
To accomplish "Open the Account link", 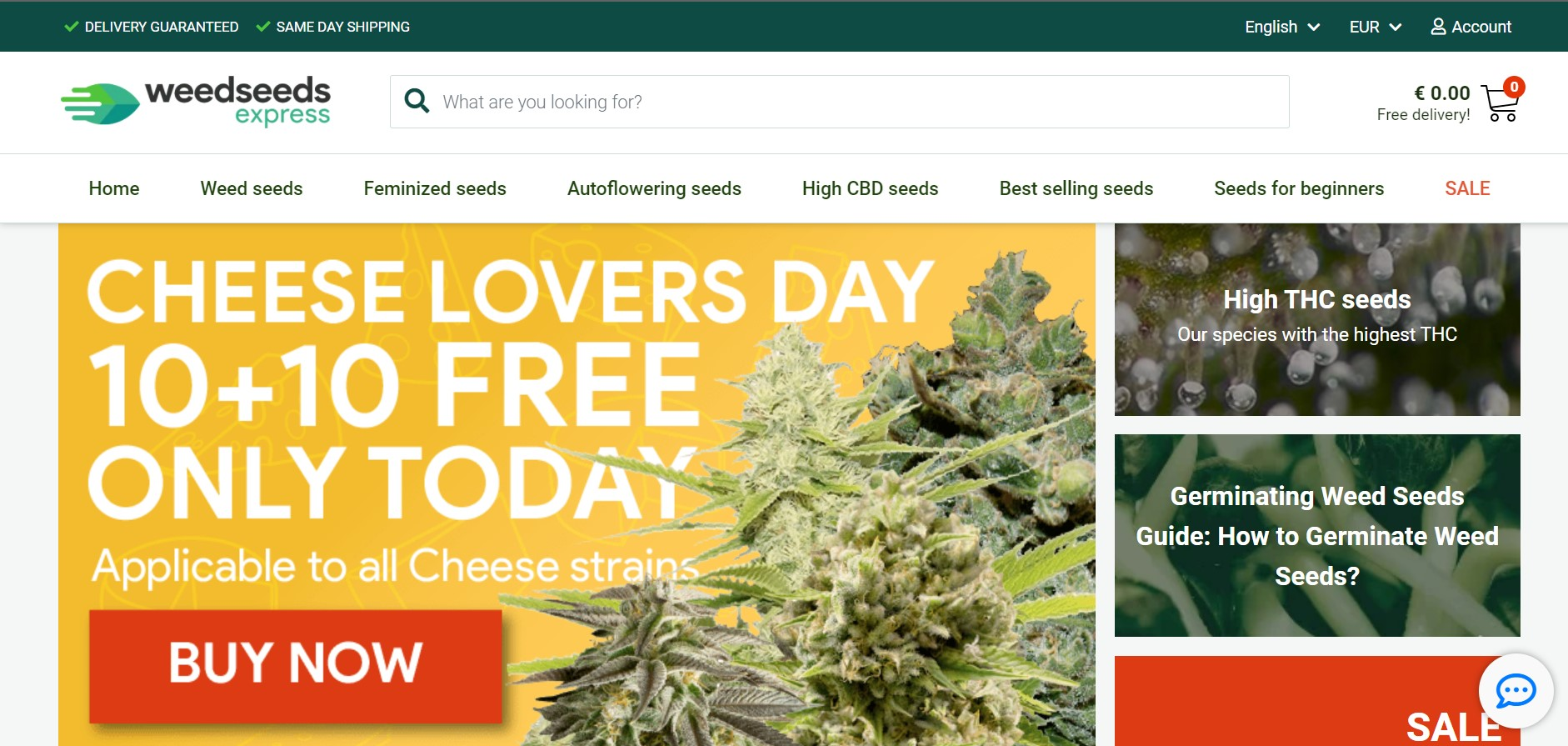I will (1471, 27).
